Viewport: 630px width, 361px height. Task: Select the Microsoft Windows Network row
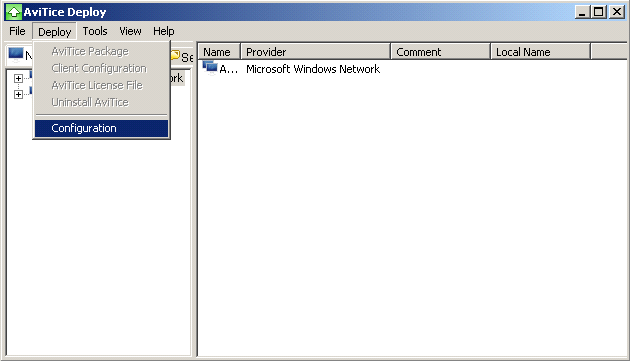pyautogui.click(x=412, y=69)
